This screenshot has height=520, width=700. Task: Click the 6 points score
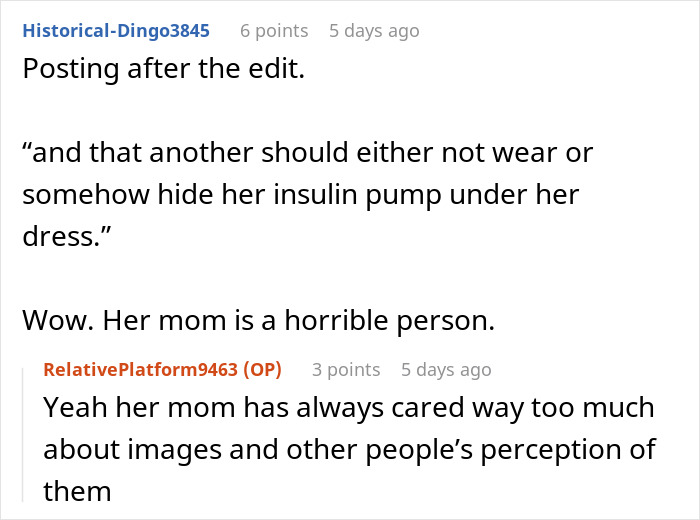coord(274,31)
